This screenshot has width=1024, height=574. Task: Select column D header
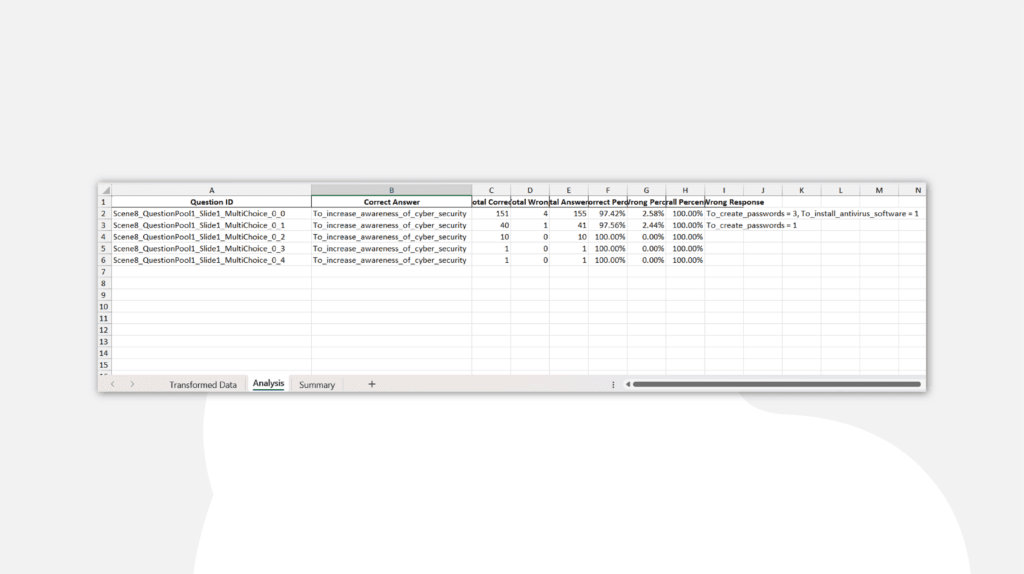click(530, 190)
